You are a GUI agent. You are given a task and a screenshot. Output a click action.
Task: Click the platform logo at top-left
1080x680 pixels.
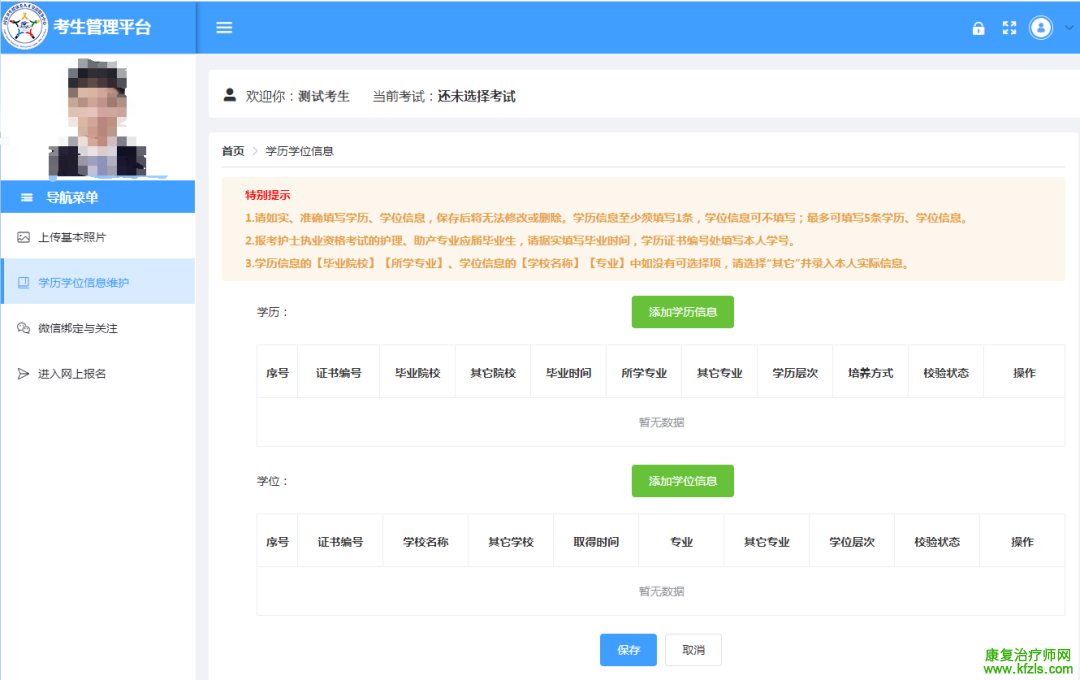pyautogui.click(x=25, y=27)
